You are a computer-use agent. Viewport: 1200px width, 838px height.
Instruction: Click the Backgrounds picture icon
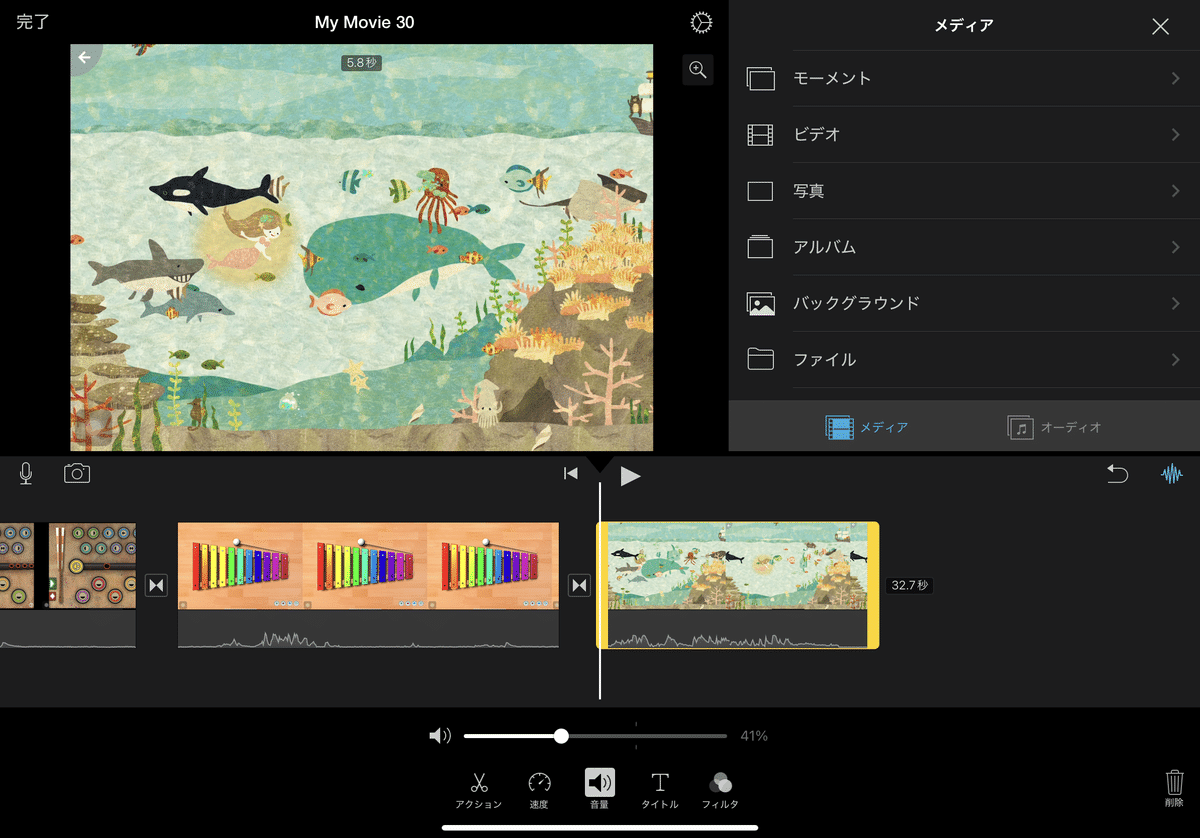(761, 304)
